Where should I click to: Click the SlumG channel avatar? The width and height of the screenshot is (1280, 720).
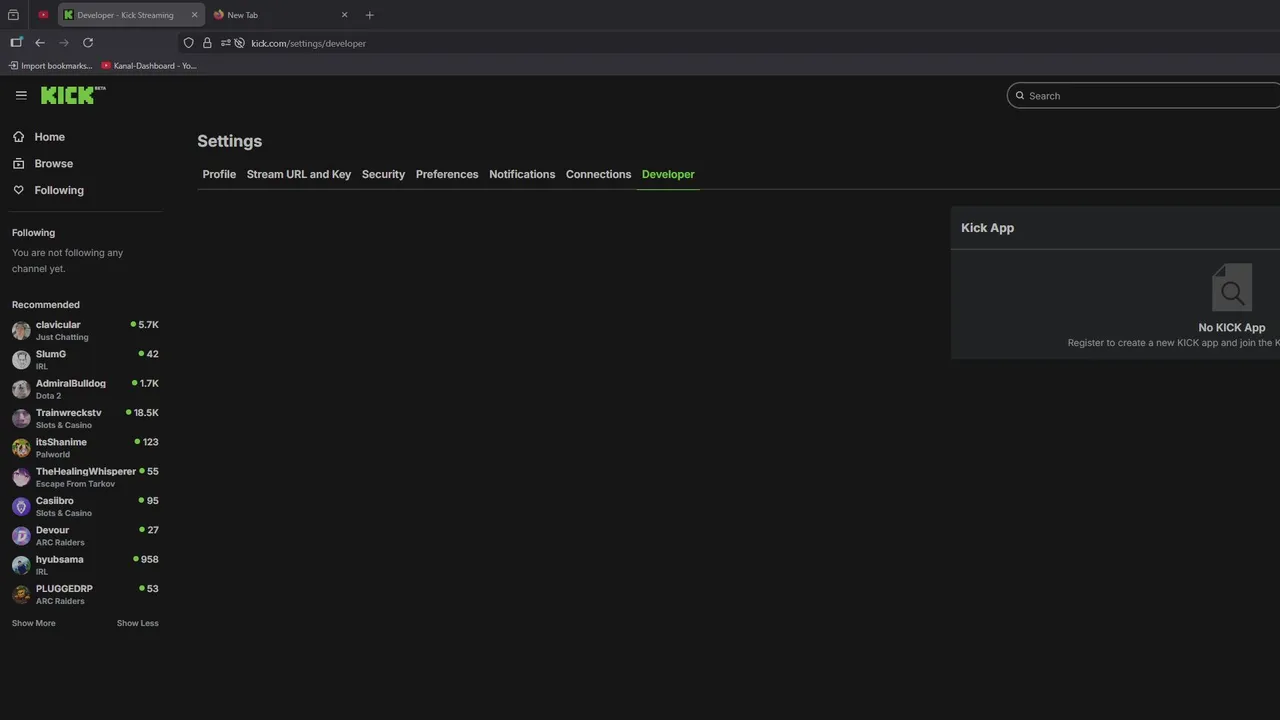coord(21,360)
